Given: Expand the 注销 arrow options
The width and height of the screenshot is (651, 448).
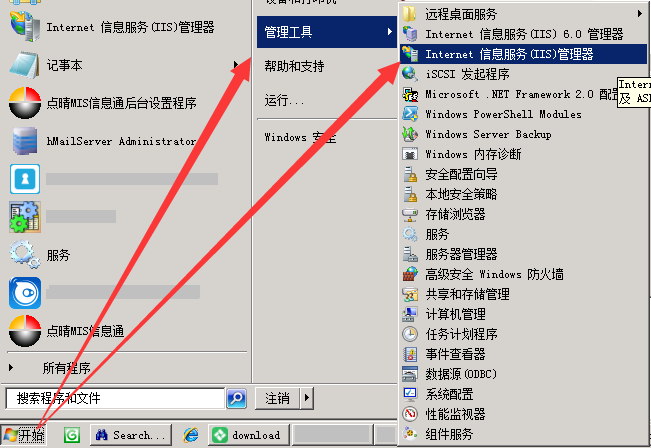Looking at the screenshot, I should (x=307, y=398).
